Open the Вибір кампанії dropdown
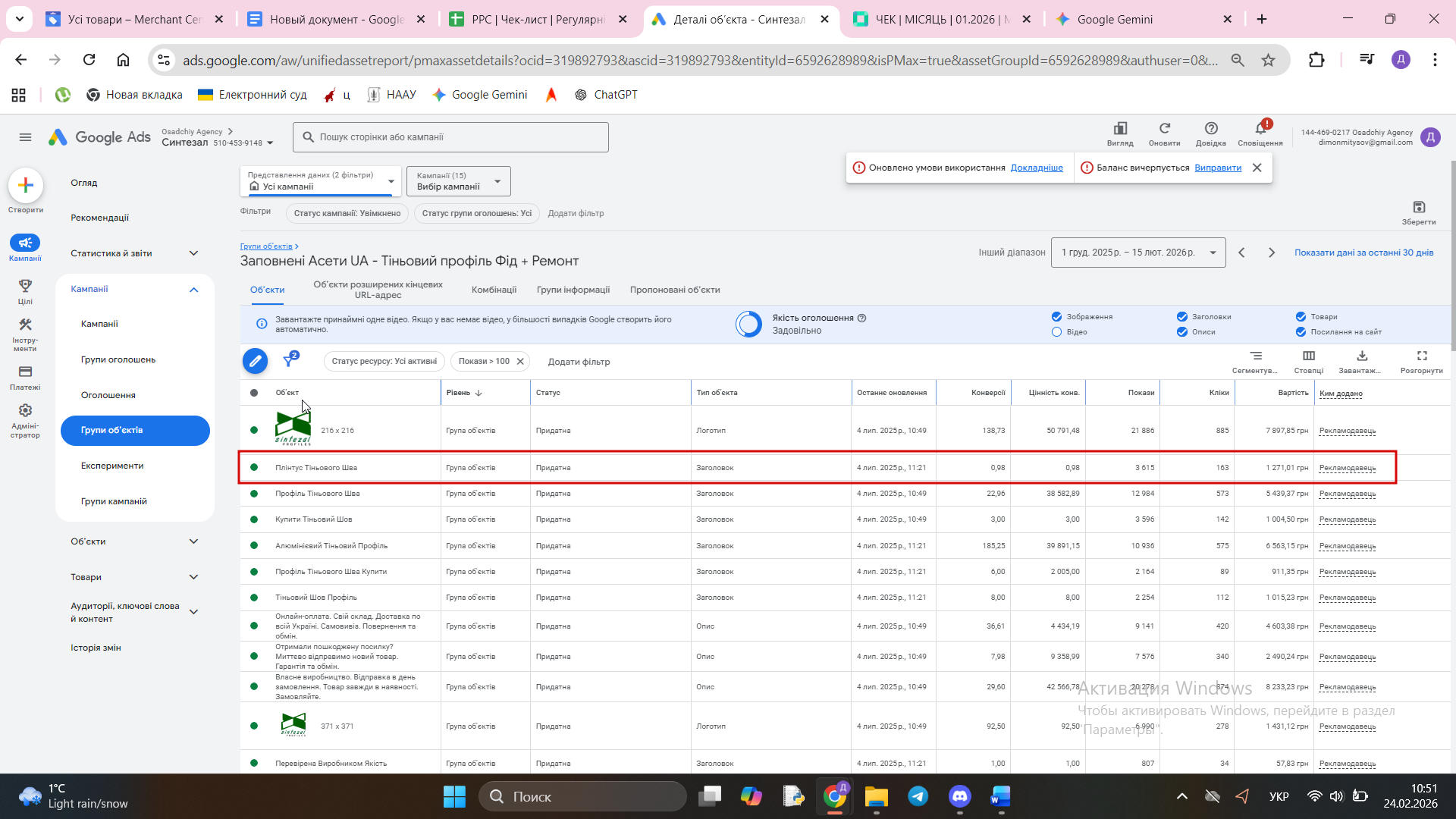The width and height of the screenshot is (1456, 819). pos(458,181)
